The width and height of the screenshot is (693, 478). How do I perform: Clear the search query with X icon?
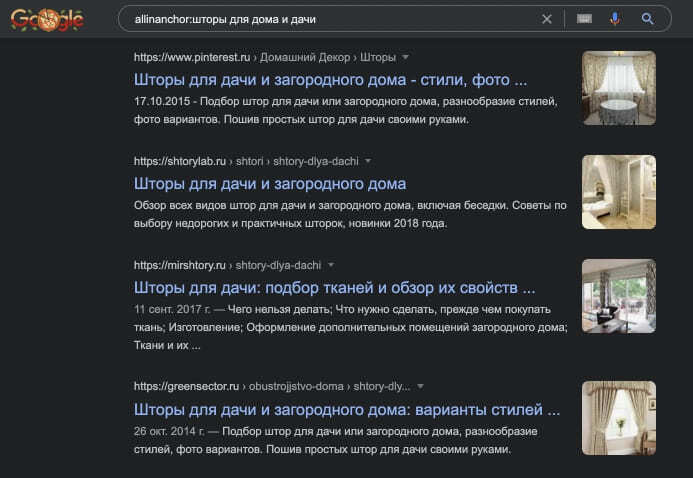tap(547, 19)
